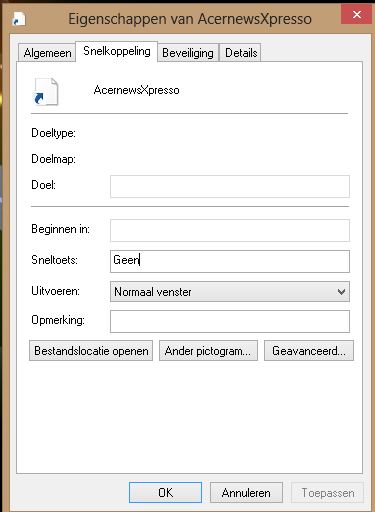Focus the Doel text field
Screen dimensions: 375x512
[x=230, y=186]
